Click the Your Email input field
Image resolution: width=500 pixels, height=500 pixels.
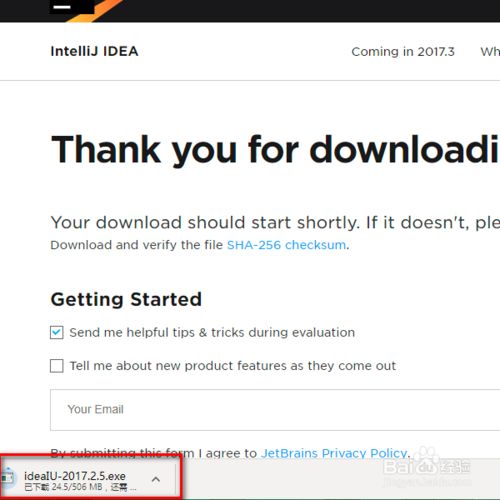[x=275, y=410]
